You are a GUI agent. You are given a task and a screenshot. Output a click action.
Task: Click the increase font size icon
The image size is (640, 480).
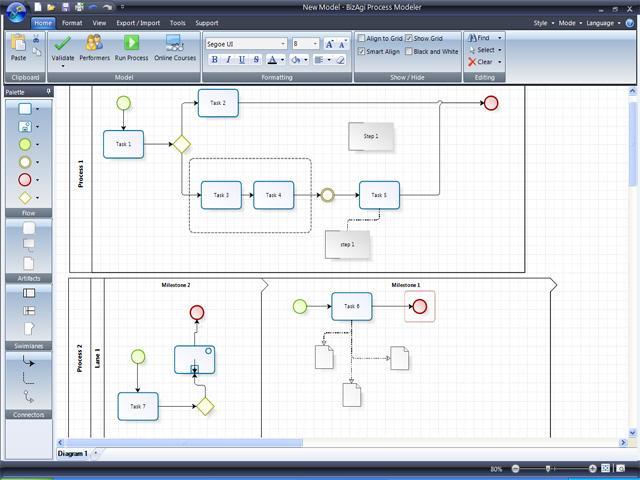pyautogui.click(x=329, y=44)
